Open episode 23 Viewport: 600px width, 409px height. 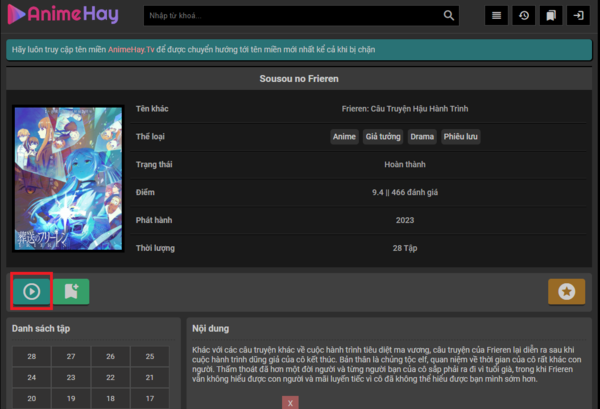pos(71,377)
